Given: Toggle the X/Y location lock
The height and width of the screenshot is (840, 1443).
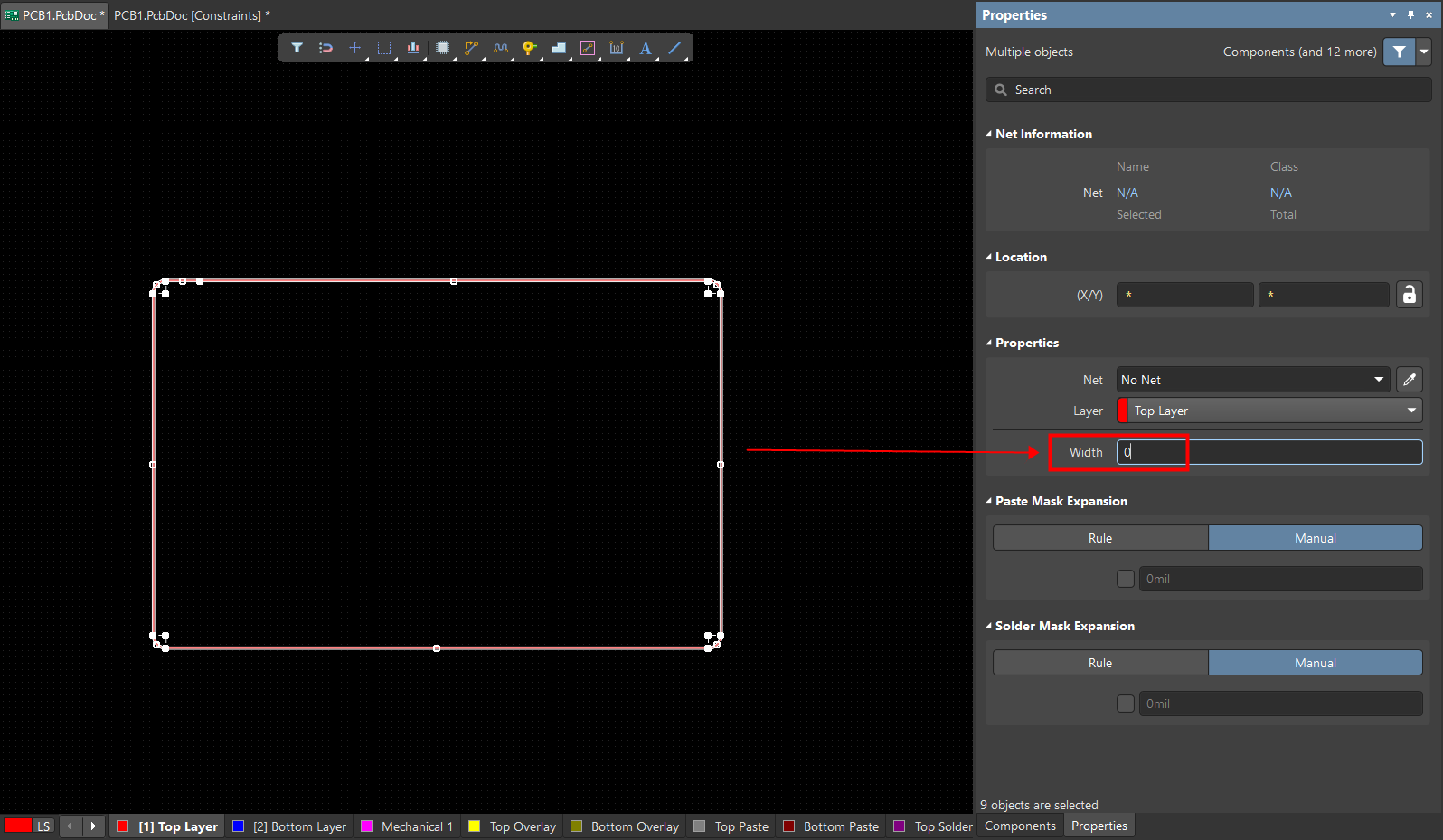Looking at the screenshot, I should click(1409, 295).
